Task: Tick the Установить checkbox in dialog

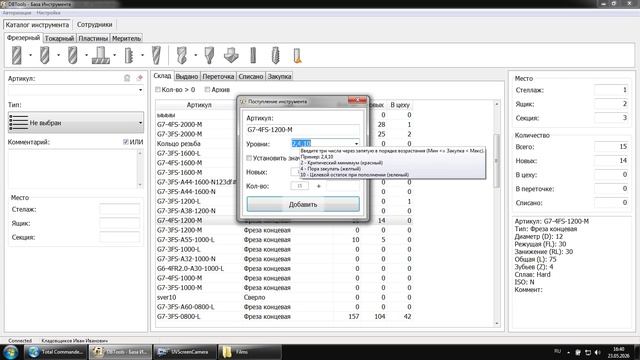Action: pyautogui.click(x=249, y=158)
